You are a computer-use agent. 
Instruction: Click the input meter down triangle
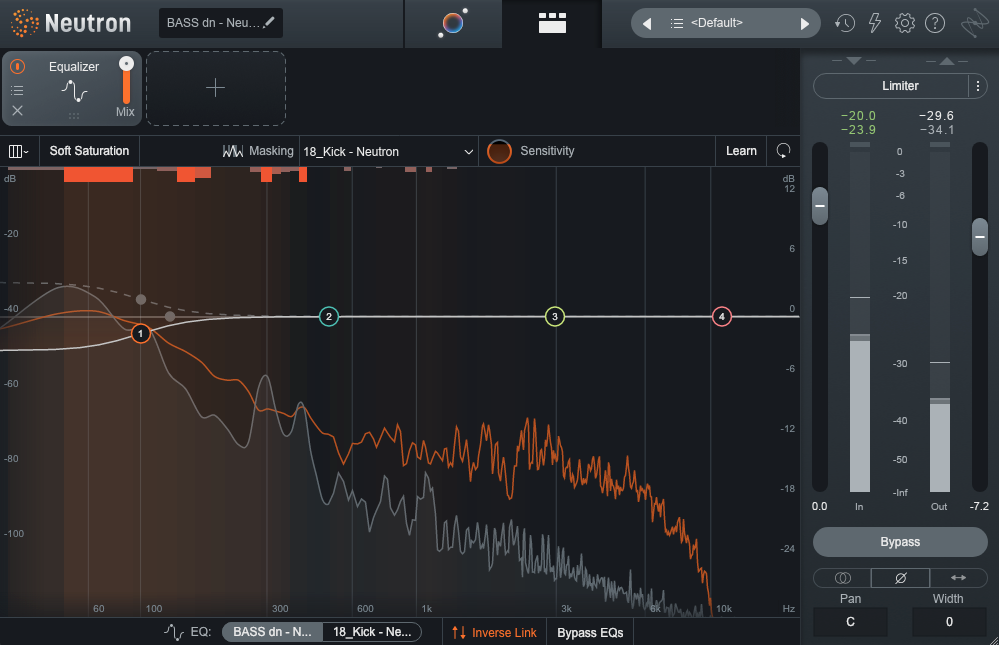click(854, 61)
